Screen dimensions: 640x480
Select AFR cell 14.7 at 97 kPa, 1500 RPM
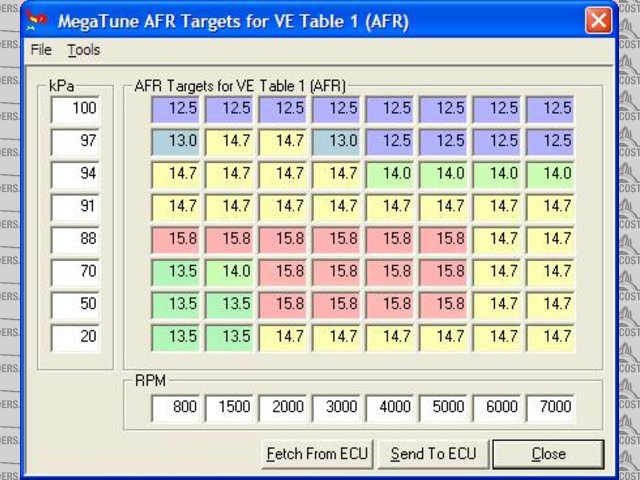tap(229, 142)
